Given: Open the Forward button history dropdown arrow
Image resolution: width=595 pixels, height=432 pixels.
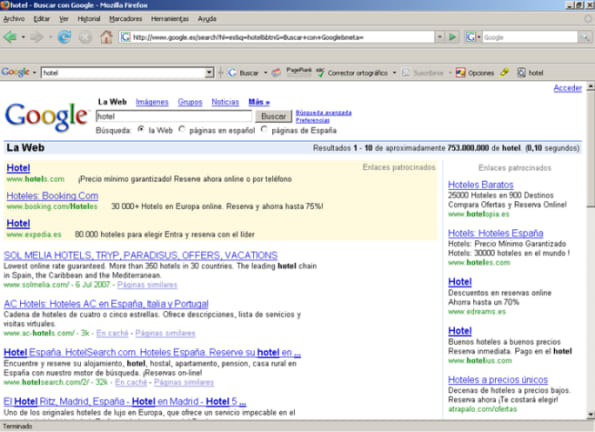Looking at the screenshot, I should point(50,37).
